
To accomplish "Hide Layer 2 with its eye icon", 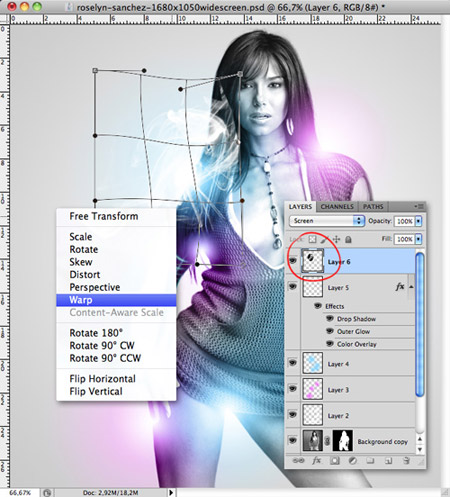I will coord(293,415).
